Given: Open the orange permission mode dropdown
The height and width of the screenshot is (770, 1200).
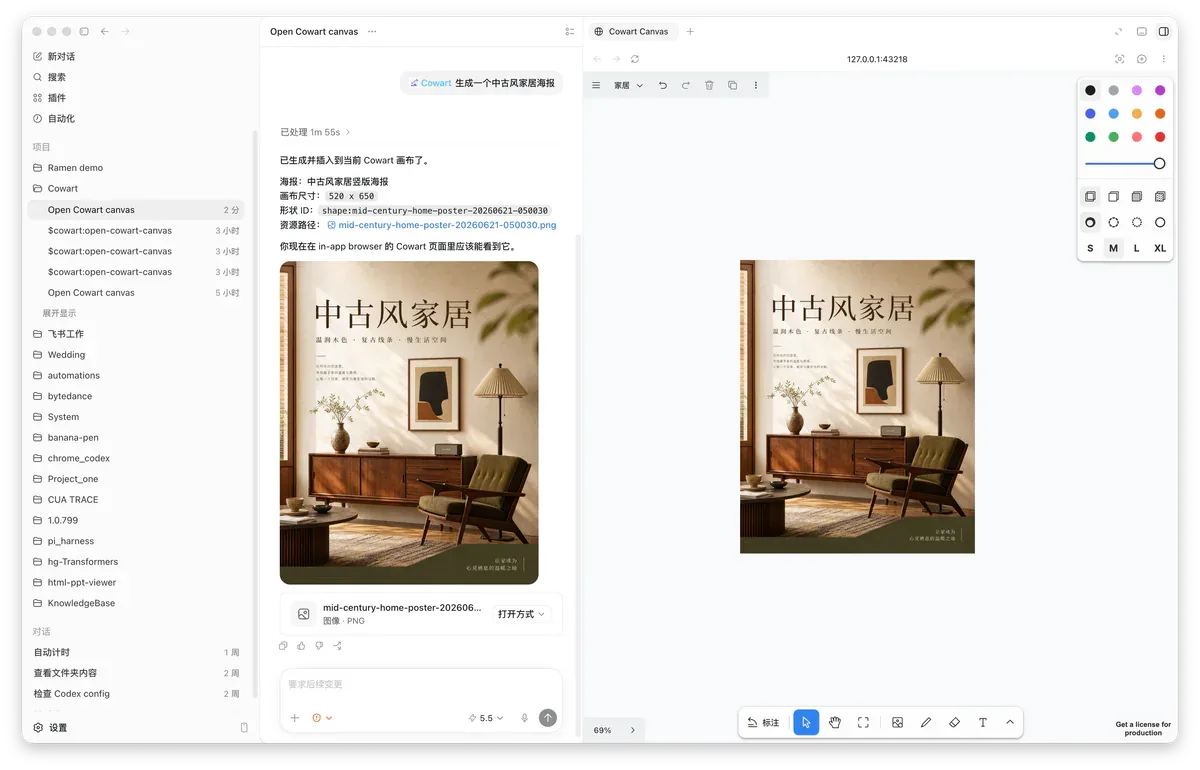Looking at the screenshot, I should (322, 718).
